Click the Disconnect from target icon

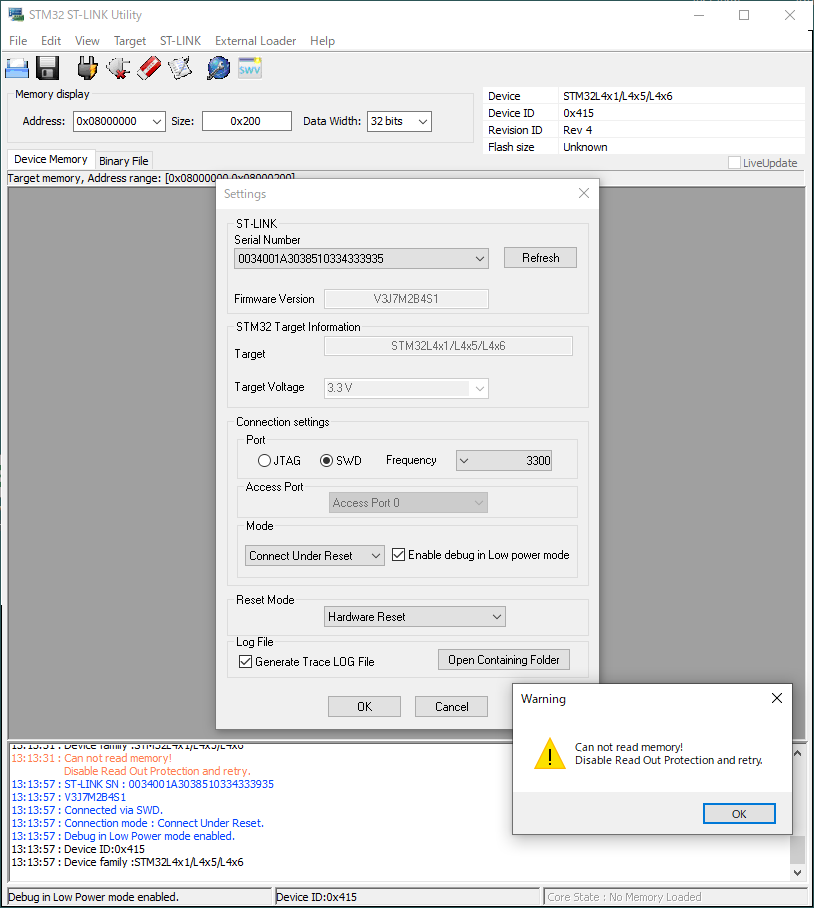point(118,68)
